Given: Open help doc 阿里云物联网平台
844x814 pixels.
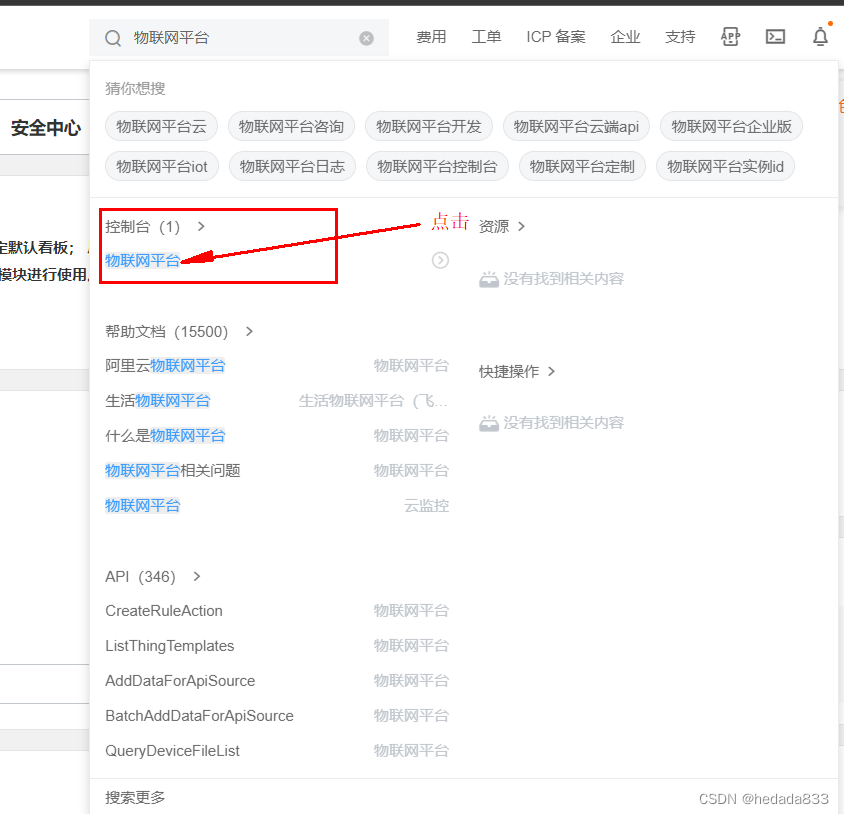Looking at the screenshot, I should tap(165, 366).
